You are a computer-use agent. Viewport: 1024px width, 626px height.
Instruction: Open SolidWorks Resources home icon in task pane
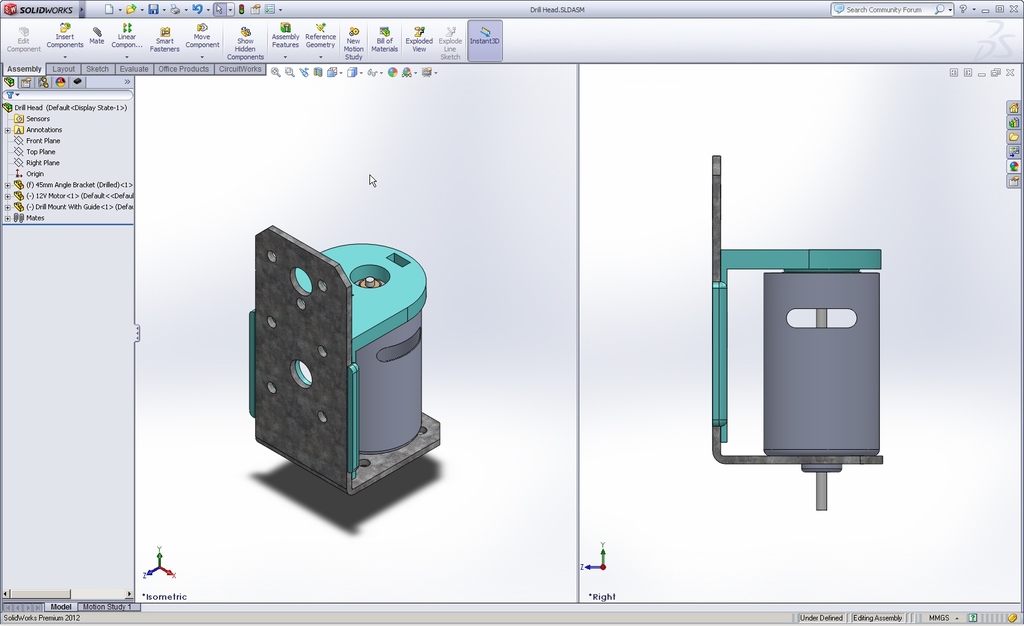1013,108
